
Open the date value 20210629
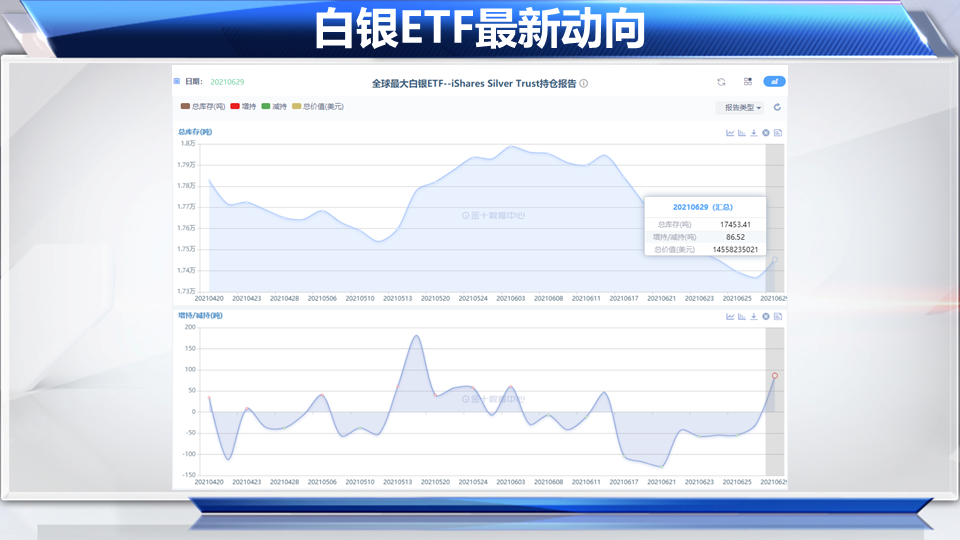click(227, 82)
